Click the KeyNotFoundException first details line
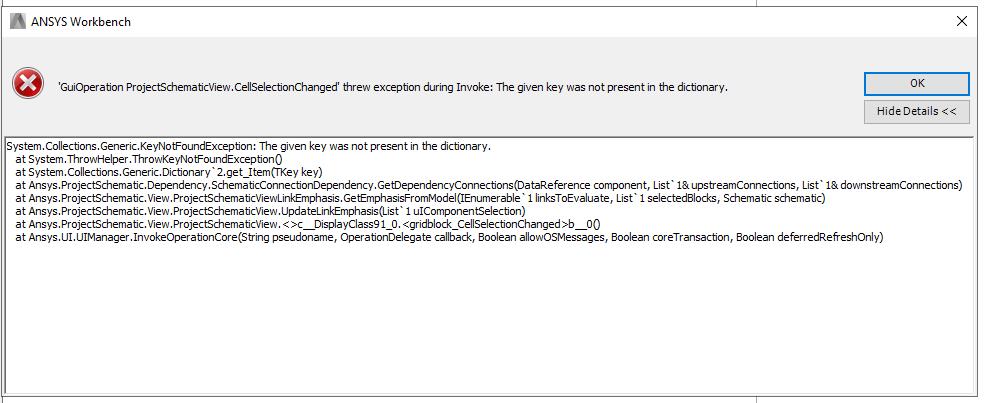991x403 pixels. click(x=248, y=146)
